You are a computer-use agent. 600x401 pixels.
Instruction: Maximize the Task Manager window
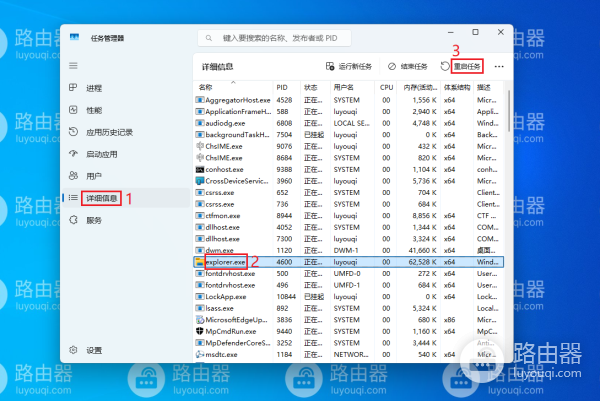(x=475, y=32)
